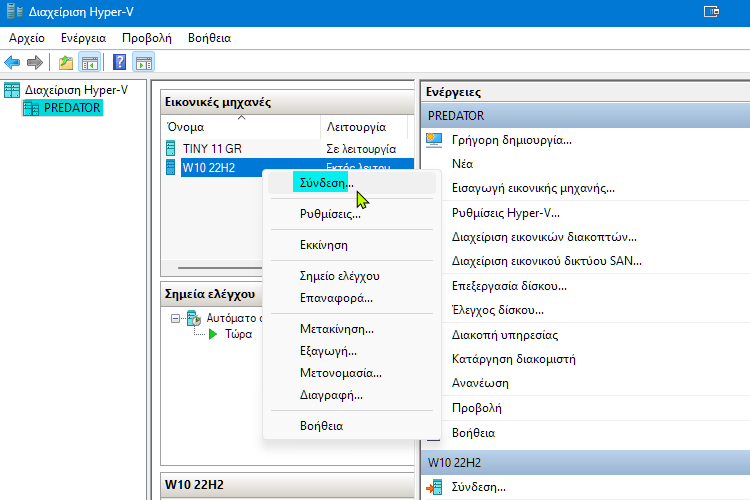Open the Ενέργεια menu
The width and height of the screenshot is (750, 500).
[x=83, y=38]
